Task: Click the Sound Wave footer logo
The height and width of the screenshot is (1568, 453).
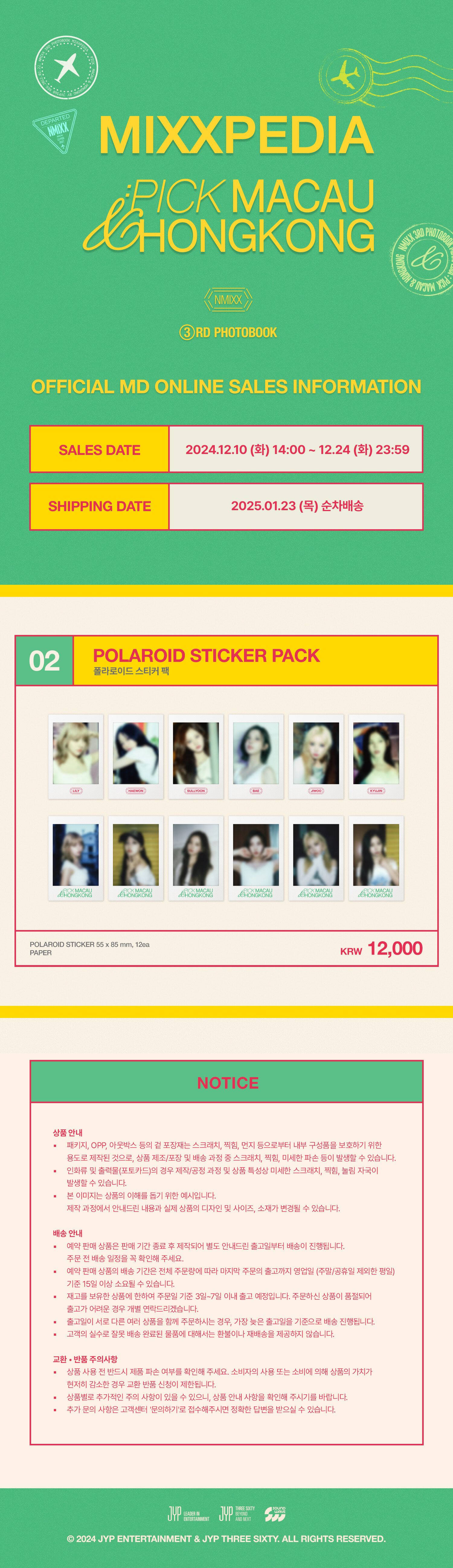Action: 275,1514
